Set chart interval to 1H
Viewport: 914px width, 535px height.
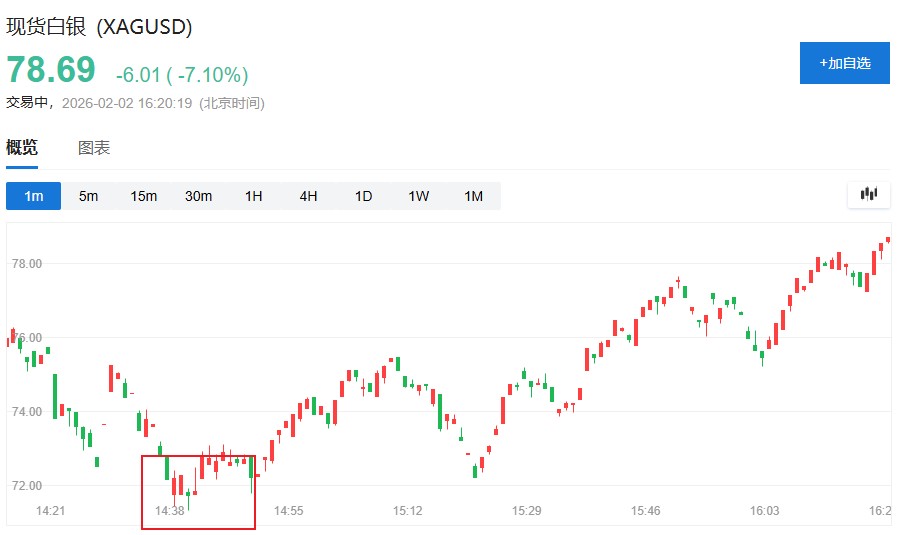(254, 196)
